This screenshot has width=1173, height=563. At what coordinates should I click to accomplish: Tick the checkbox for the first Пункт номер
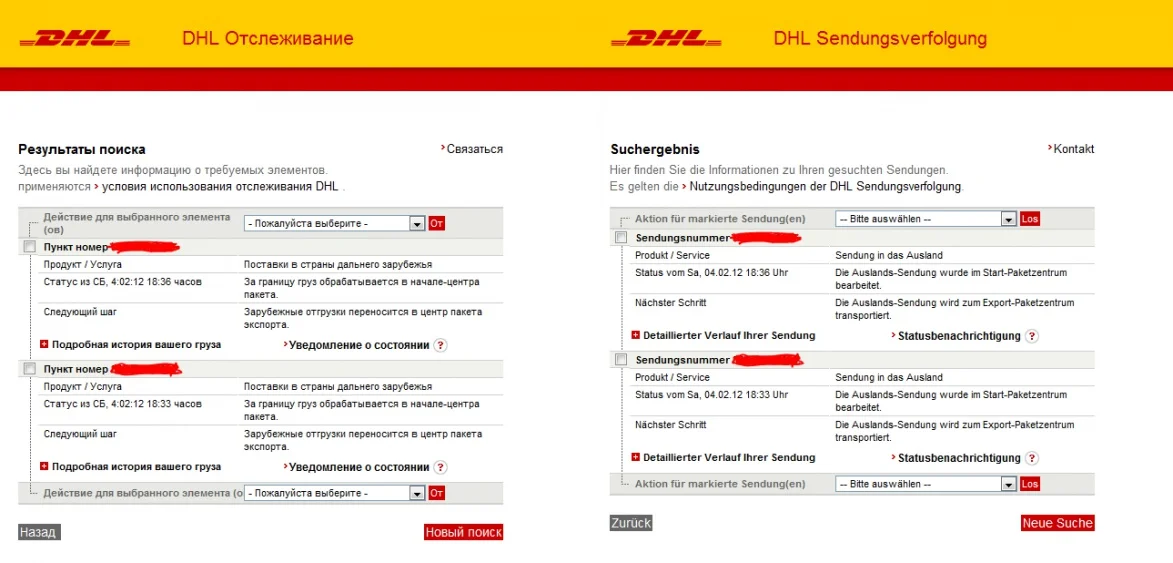(30, 247)
